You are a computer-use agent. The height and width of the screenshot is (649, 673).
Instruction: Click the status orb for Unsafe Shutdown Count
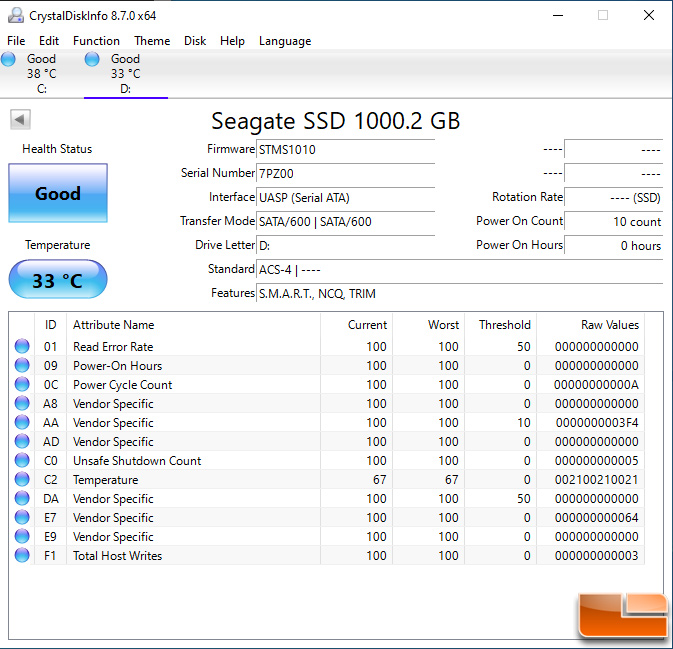pos(22,460)
